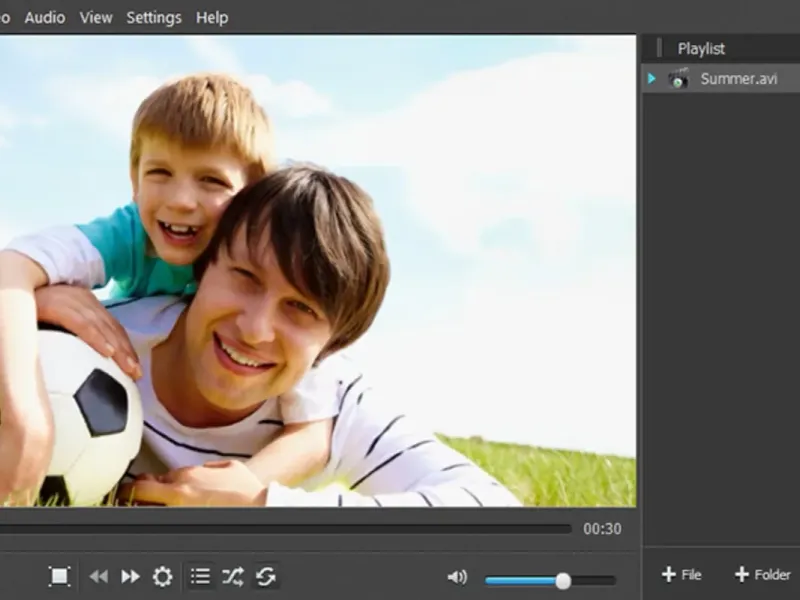The width and height of the screenshot is (800, 600).
Task: Open the Settings menu
Action: pos(154,17)
